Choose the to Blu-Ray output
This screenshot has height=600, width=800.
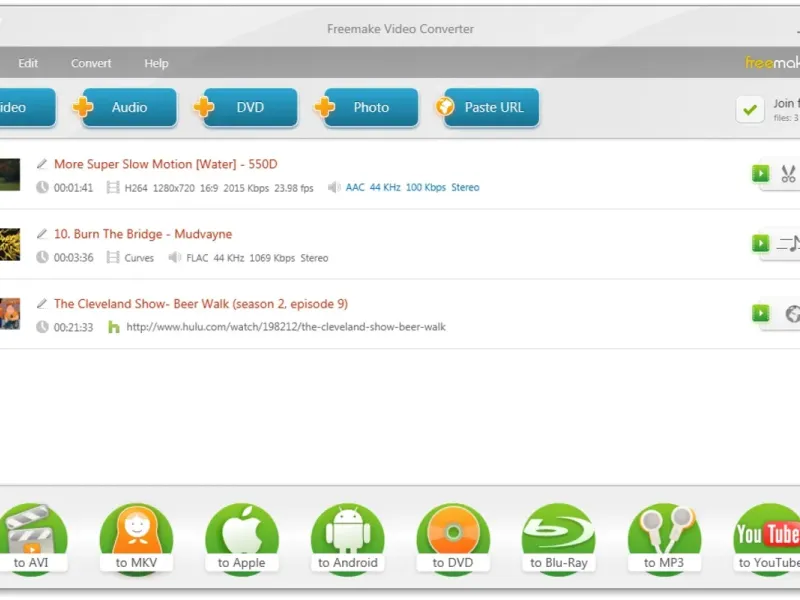(x=559, y=540)
